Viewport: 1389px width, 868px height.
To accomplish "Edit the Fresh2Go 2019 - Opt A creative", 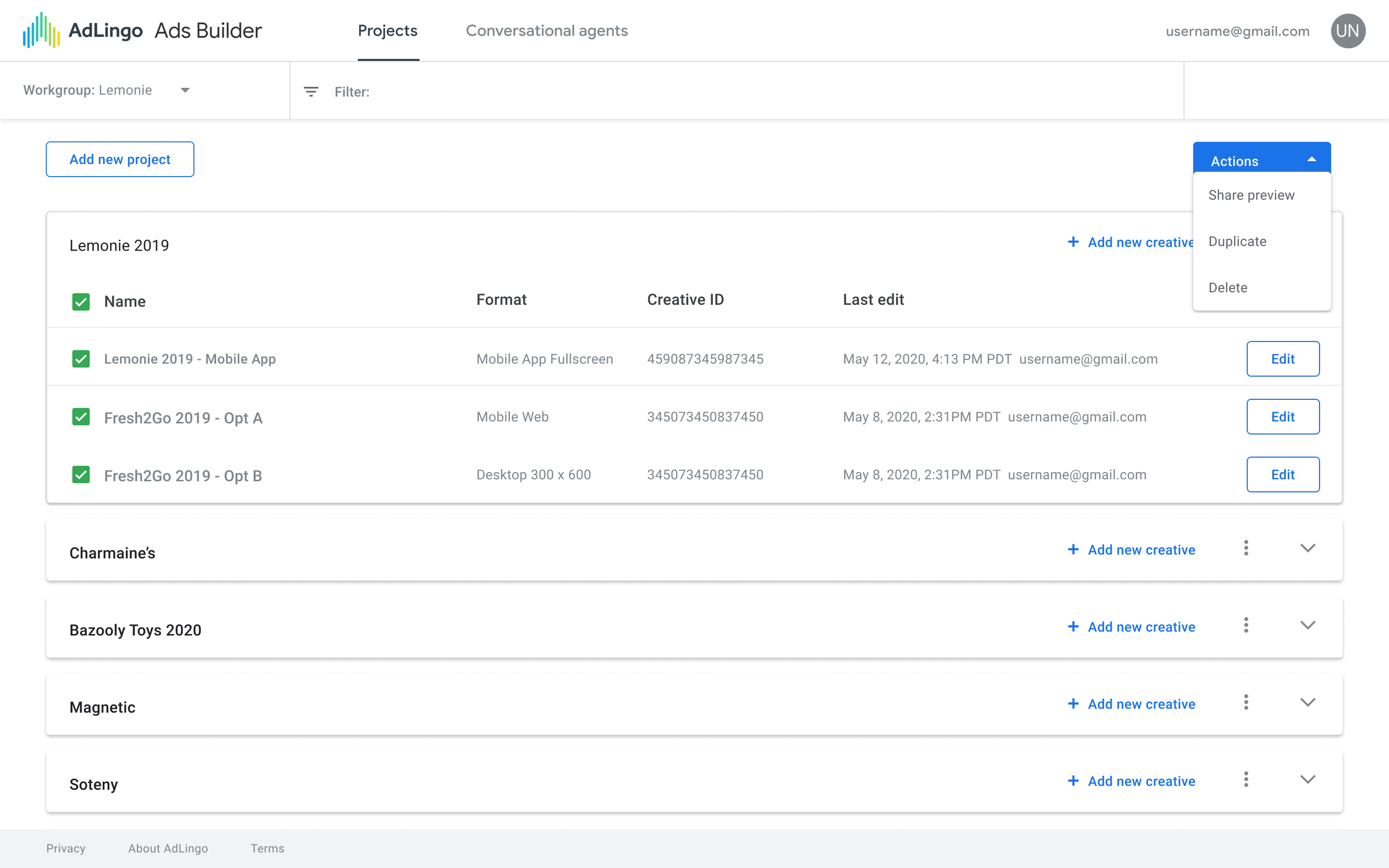I will [x=1282, y=417].
